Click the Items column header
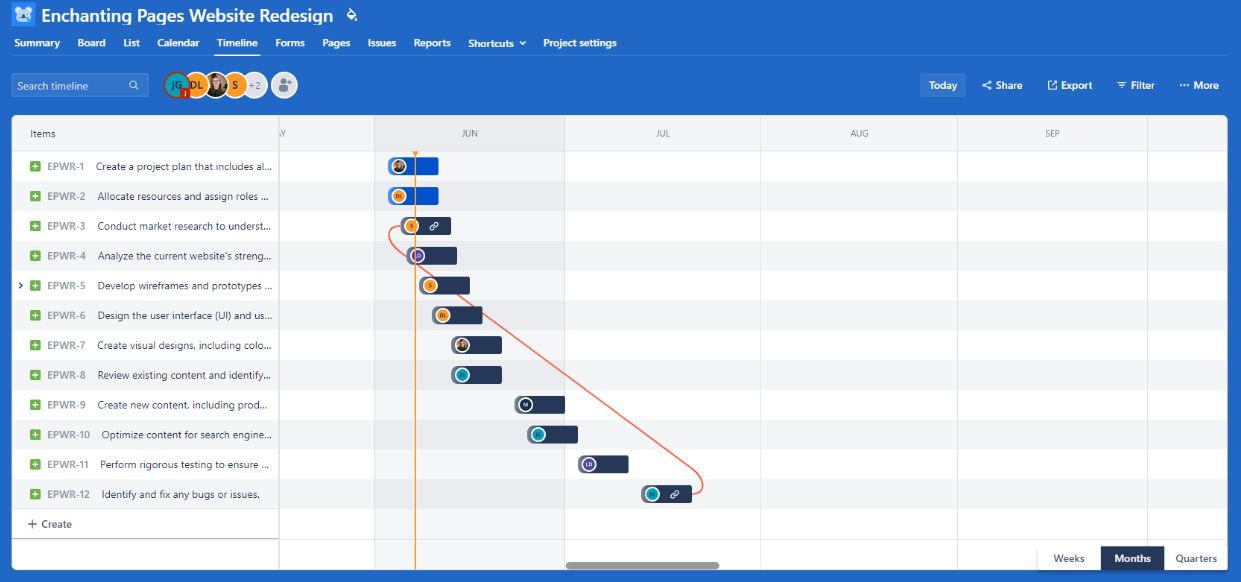This screenshot has width=1241, height=582. [43, 134]
